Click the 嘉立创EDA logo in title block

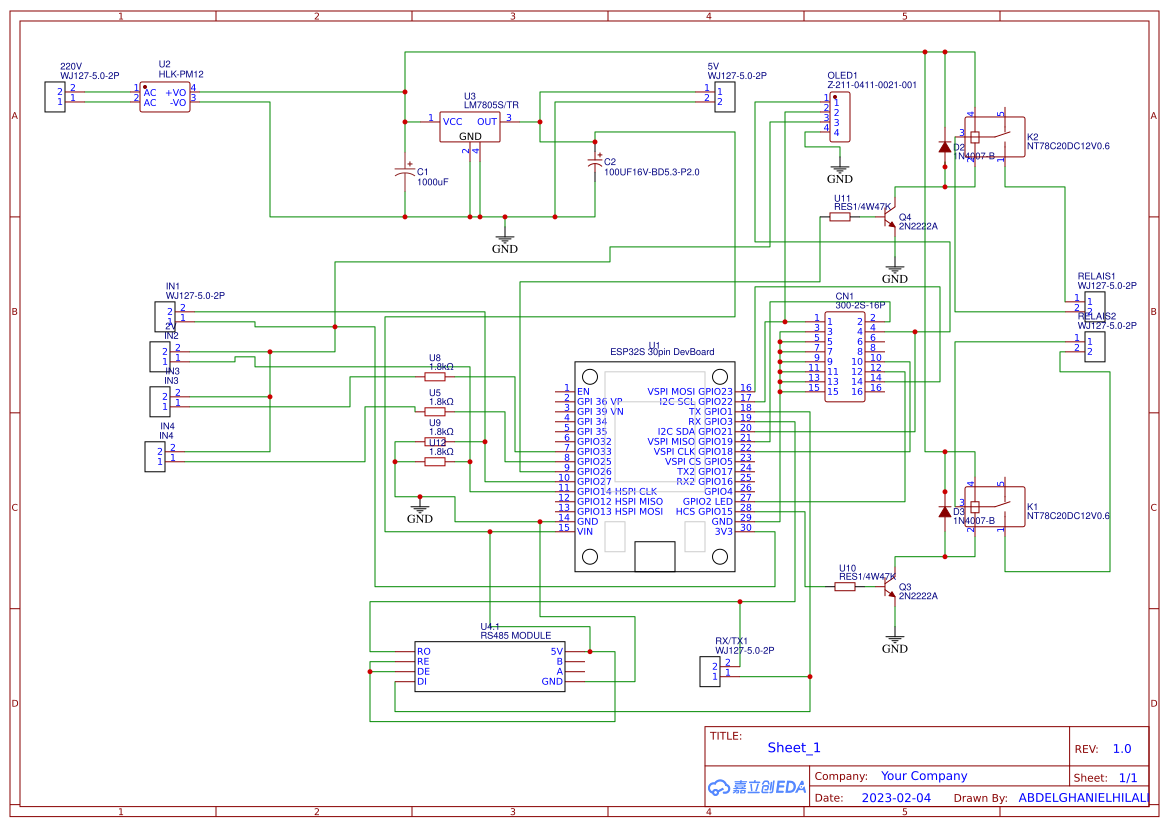point(755,787)
